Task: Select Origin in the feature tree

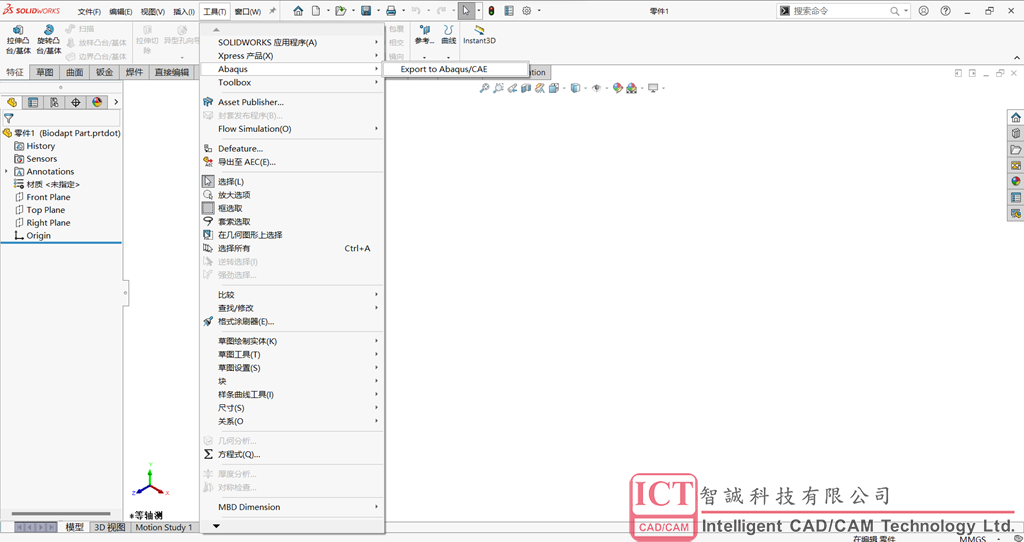Action: [39, 236]
